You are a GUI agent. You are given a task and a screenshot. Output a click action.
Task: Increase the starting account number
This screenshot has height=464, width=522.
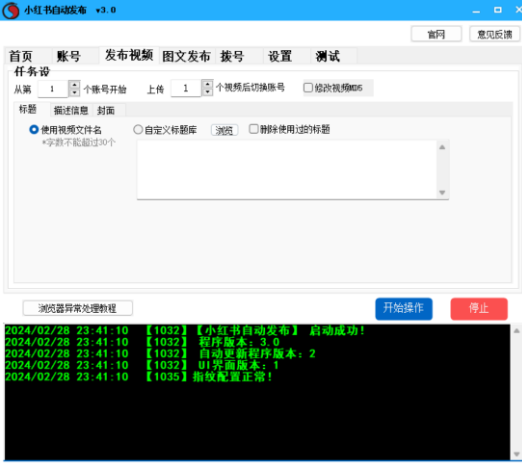coord(75,85)
